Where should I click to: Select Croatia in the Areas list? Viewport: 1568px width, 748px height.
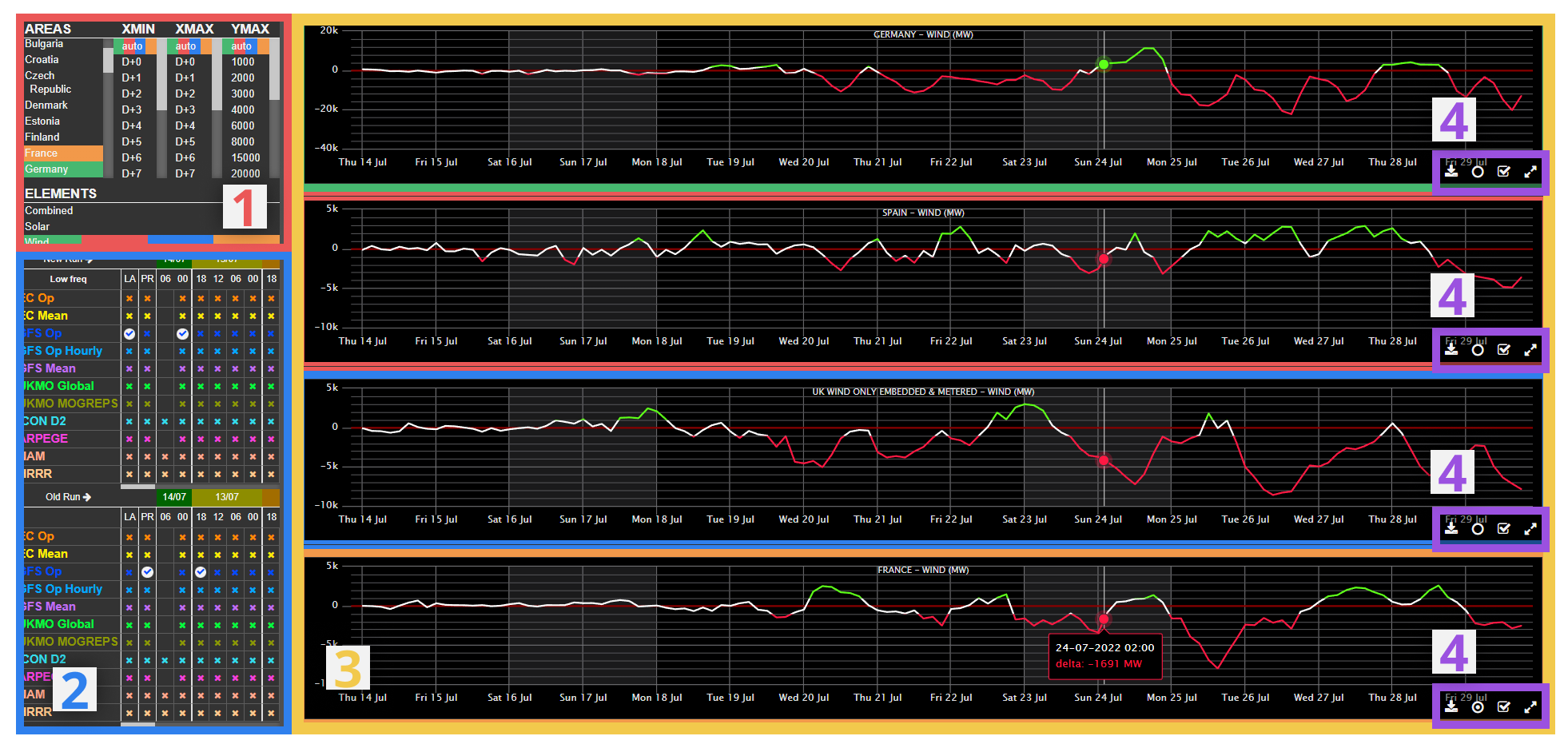tap(42, 59)
